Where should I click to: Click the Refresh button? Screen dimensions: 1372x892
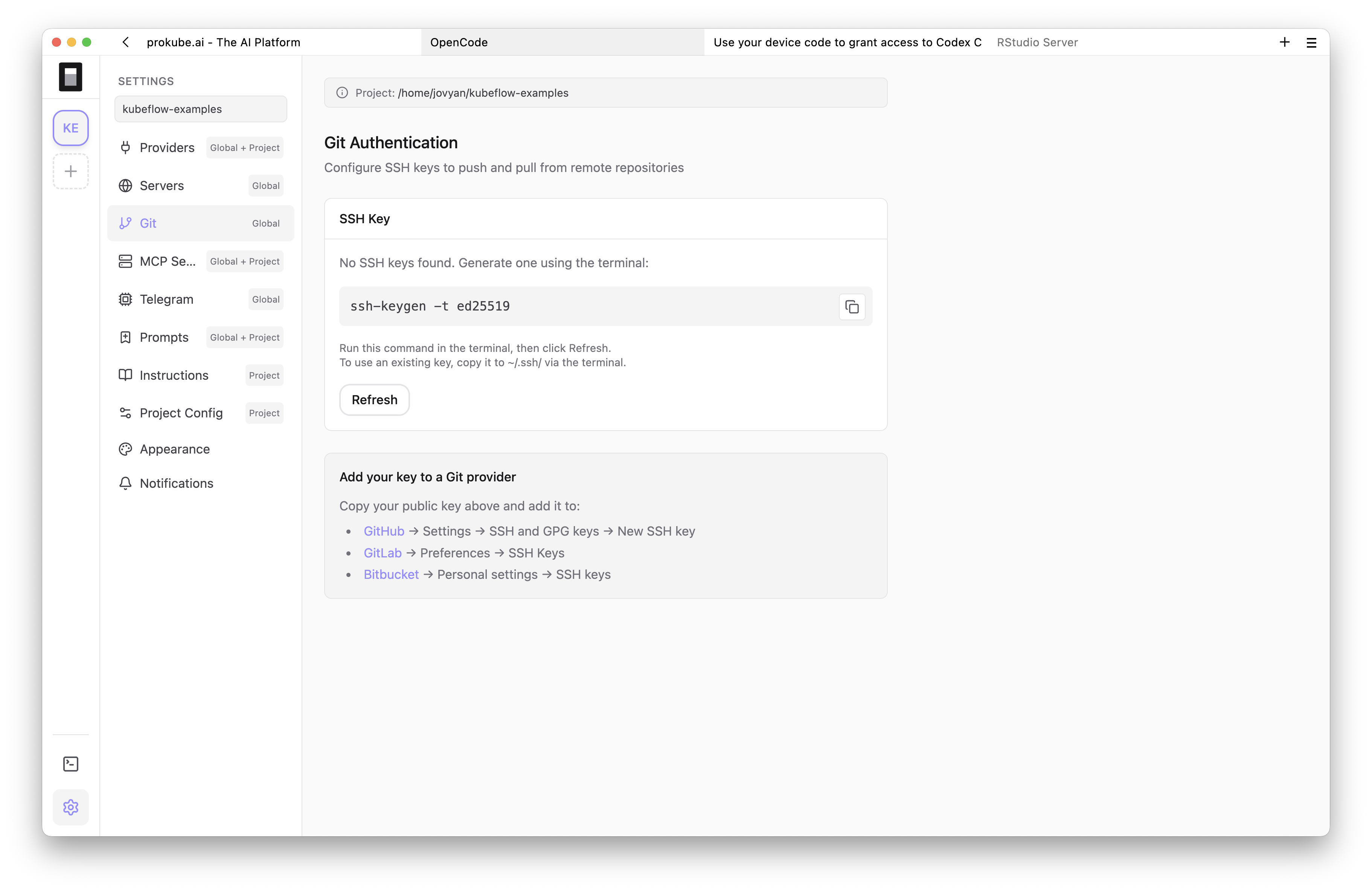pos(374,400)
